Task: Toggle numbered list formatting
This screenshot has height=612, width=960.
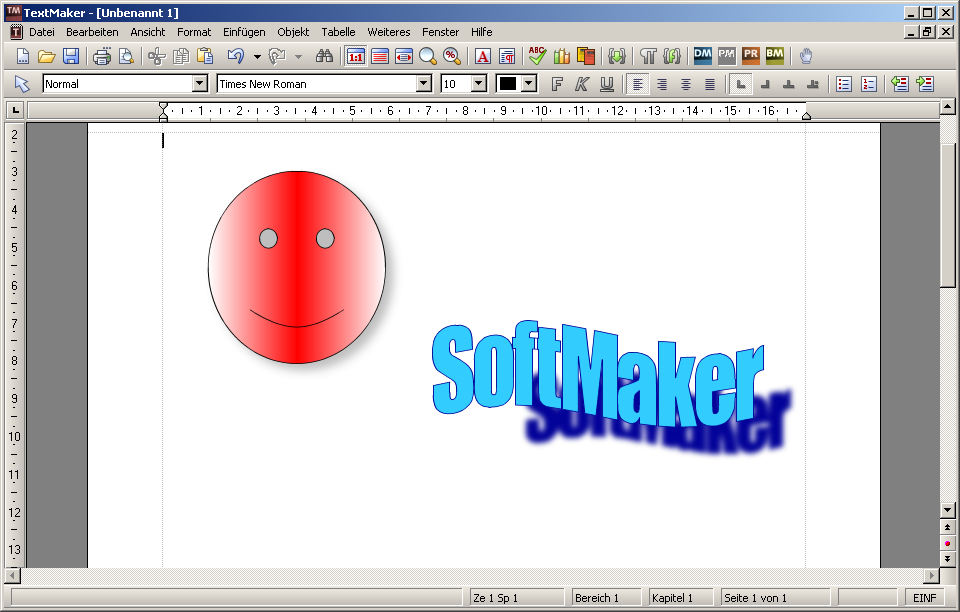Action: pos(868,84)
